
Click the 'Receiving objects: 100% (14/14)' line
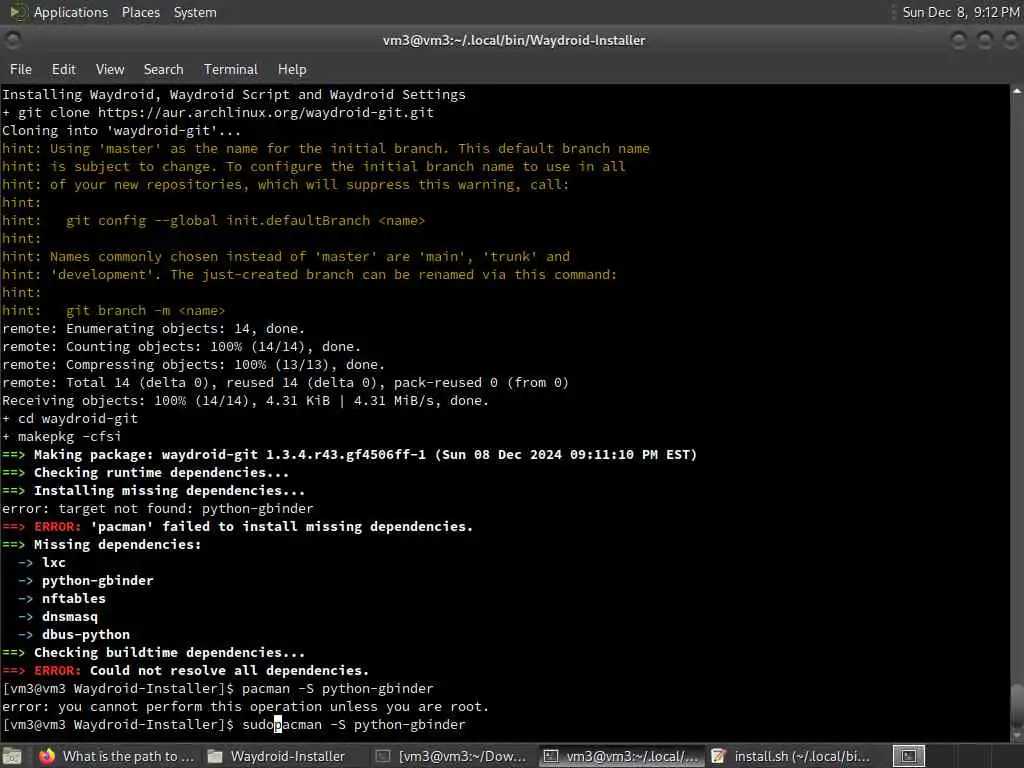tap(246, 400)
